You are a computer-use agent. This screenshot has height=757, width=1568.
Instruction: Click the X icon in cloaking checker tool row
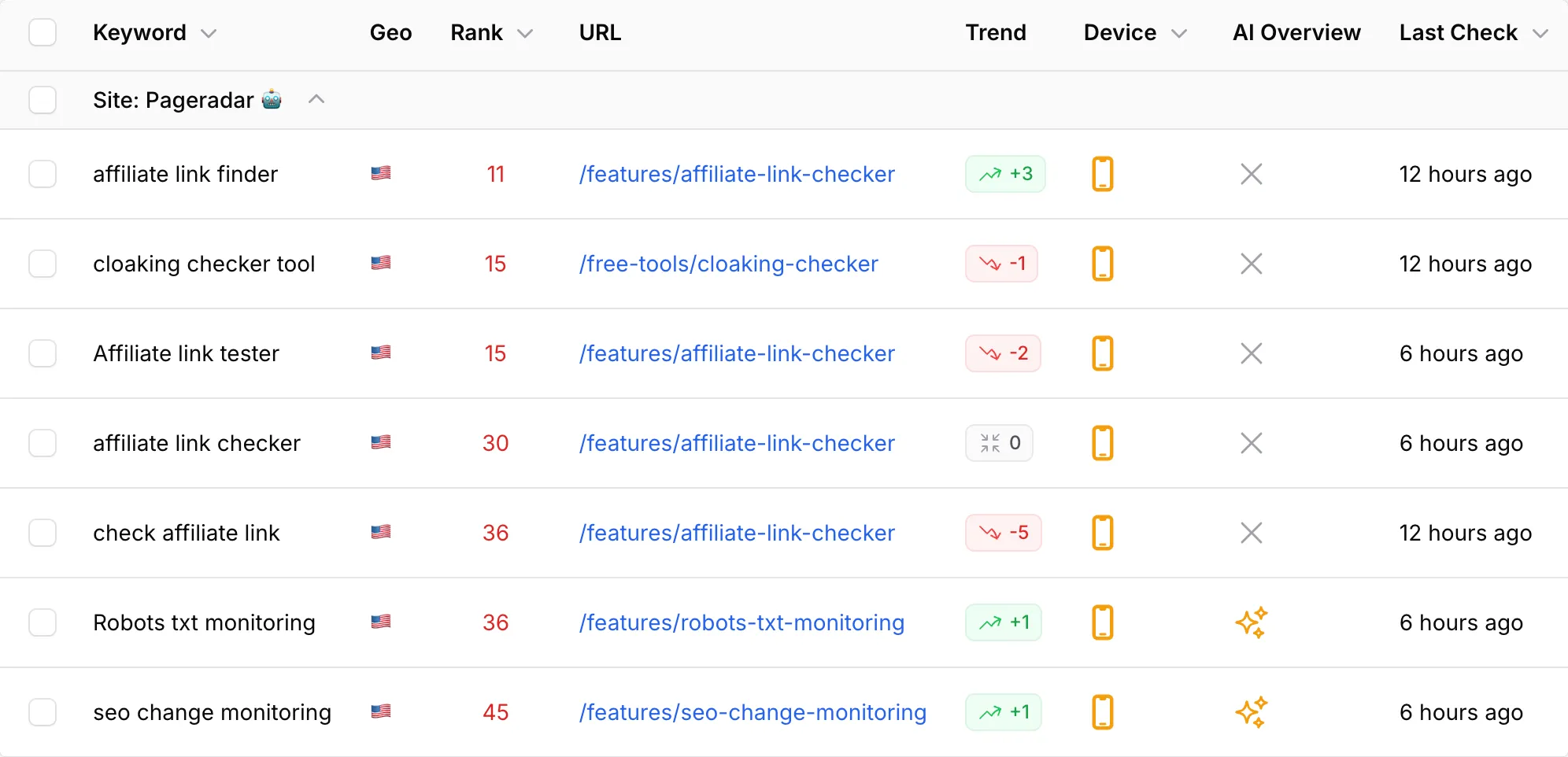coord(1251,264)
